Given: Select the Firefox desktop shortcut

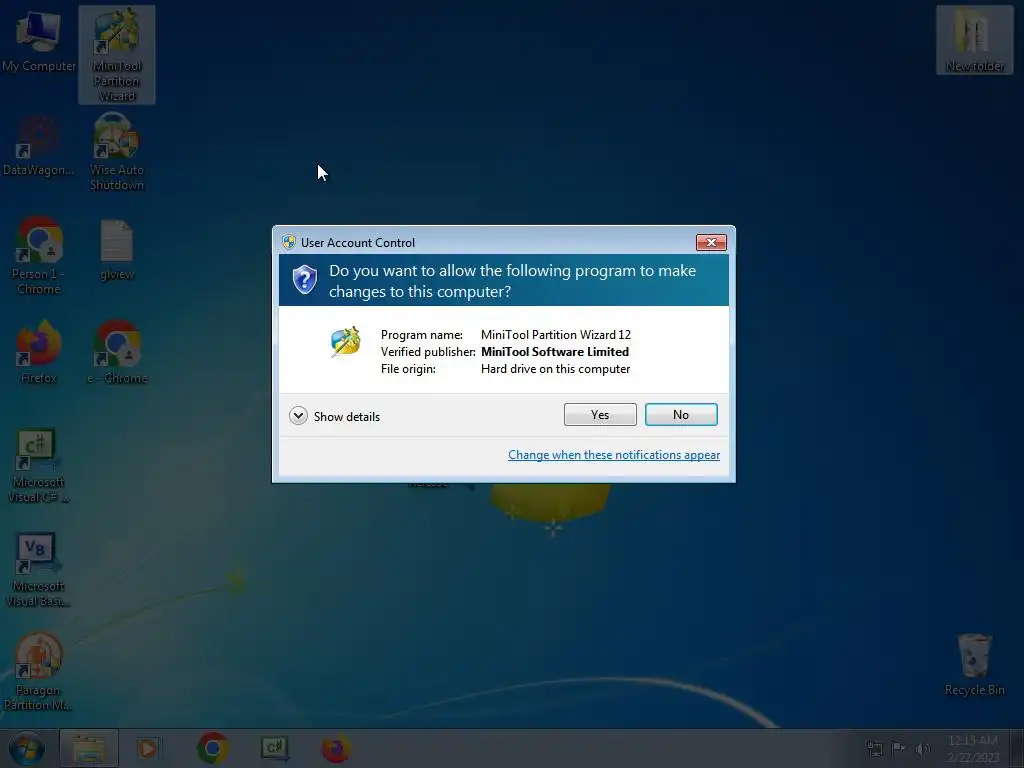Looking at the screenshot, I should coord(39,353).
